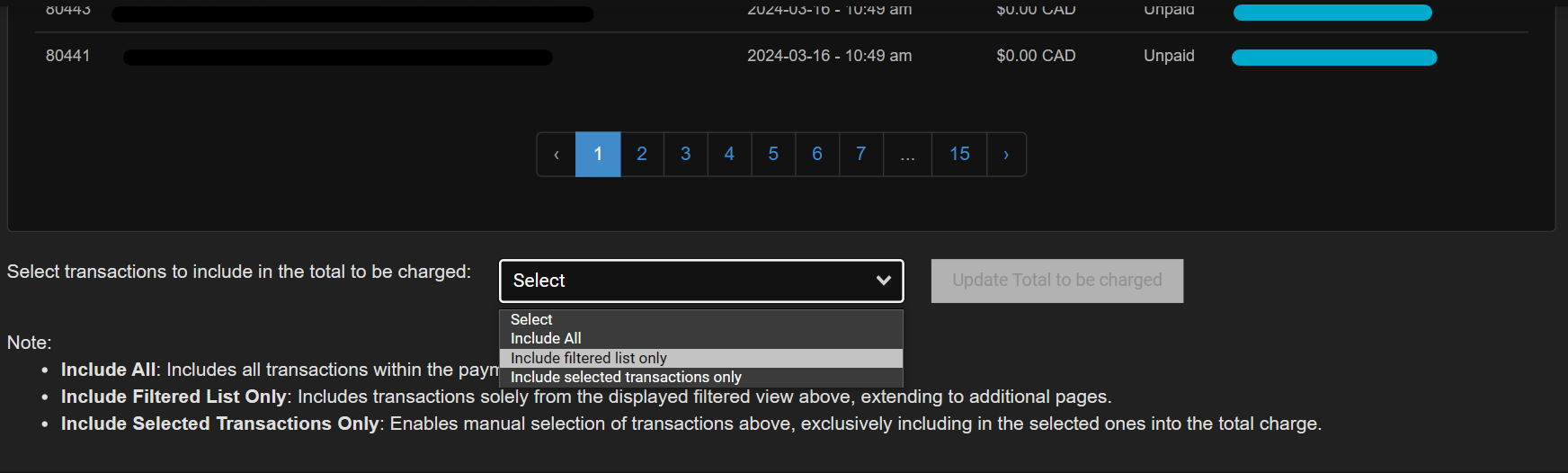Click 'Update Total to be charged' button

[x=1056, y=281]
